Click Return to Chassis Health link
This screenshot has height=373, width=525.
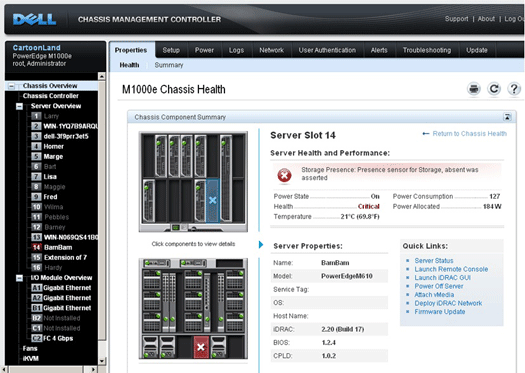469,134
